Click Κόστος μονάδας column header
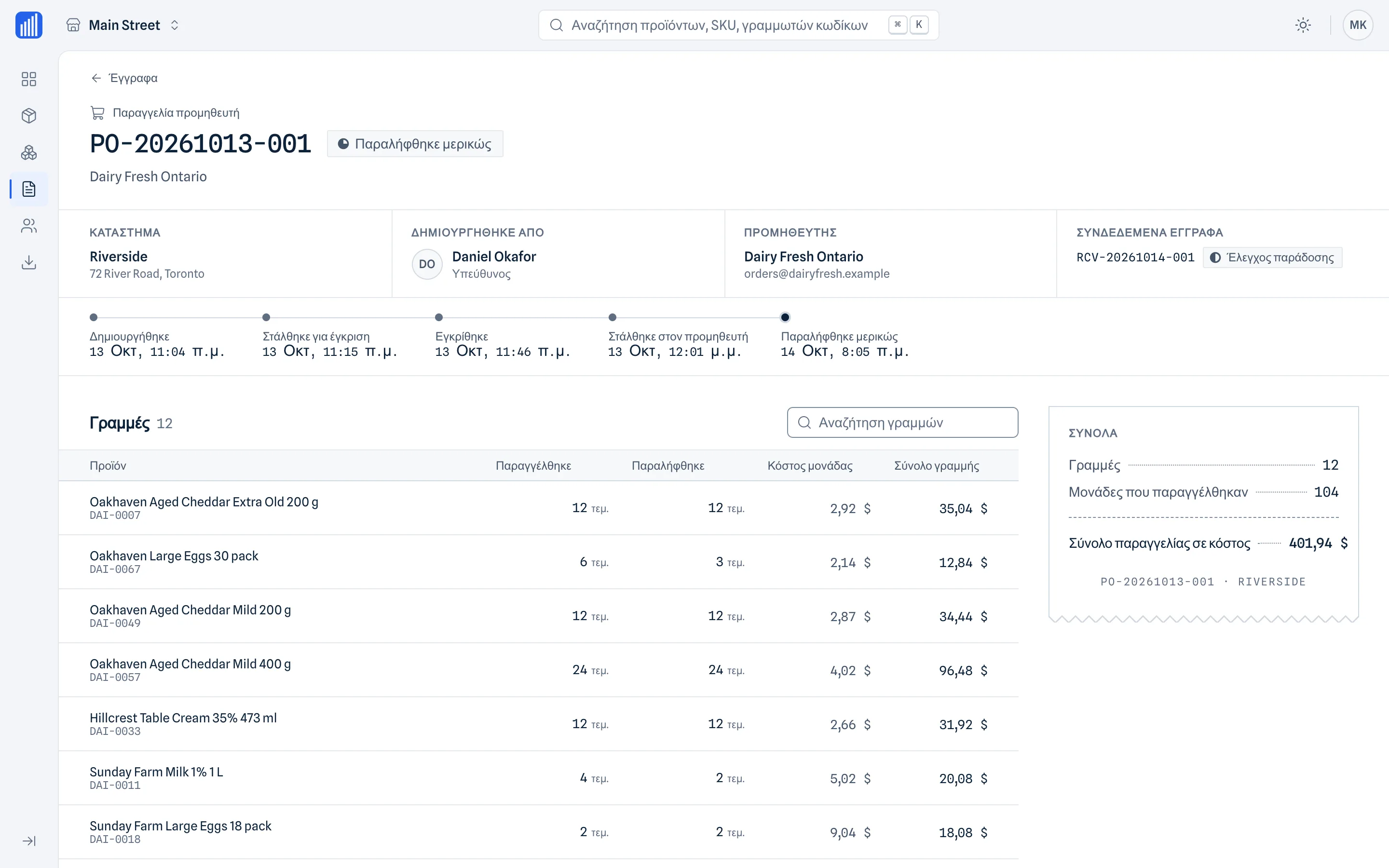Viewport: 1389px width, 868px height. [810, 465]
